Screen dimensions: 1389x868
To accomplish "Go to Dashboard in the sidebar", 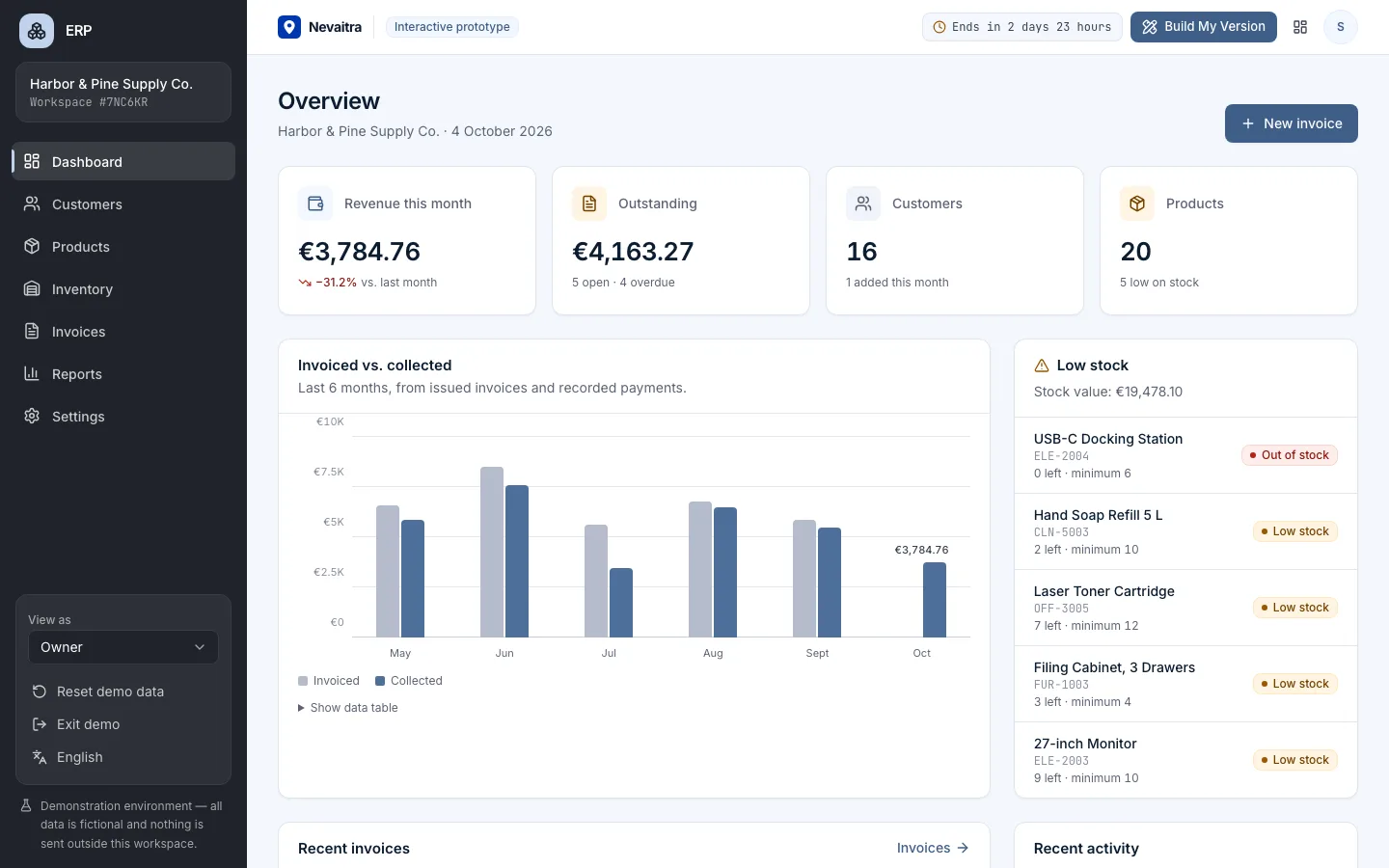I will 123,161.
